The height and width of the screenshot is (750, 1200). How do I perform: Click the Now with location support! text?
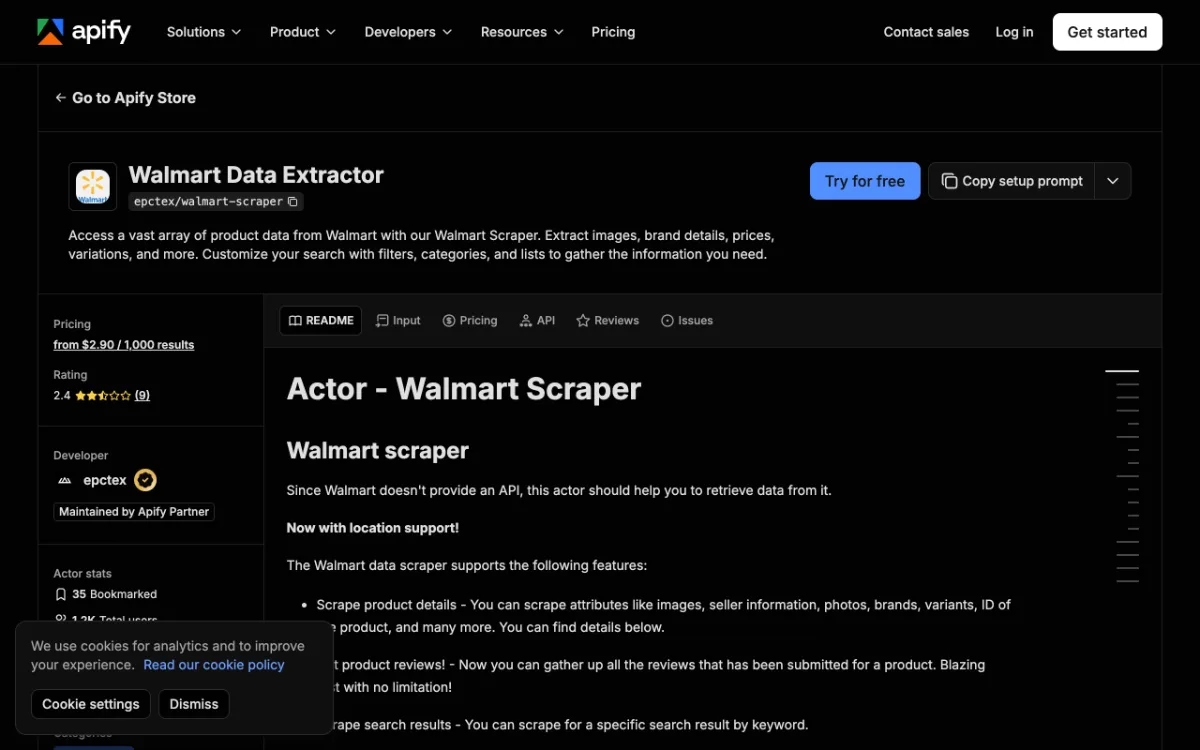(373, 528)
